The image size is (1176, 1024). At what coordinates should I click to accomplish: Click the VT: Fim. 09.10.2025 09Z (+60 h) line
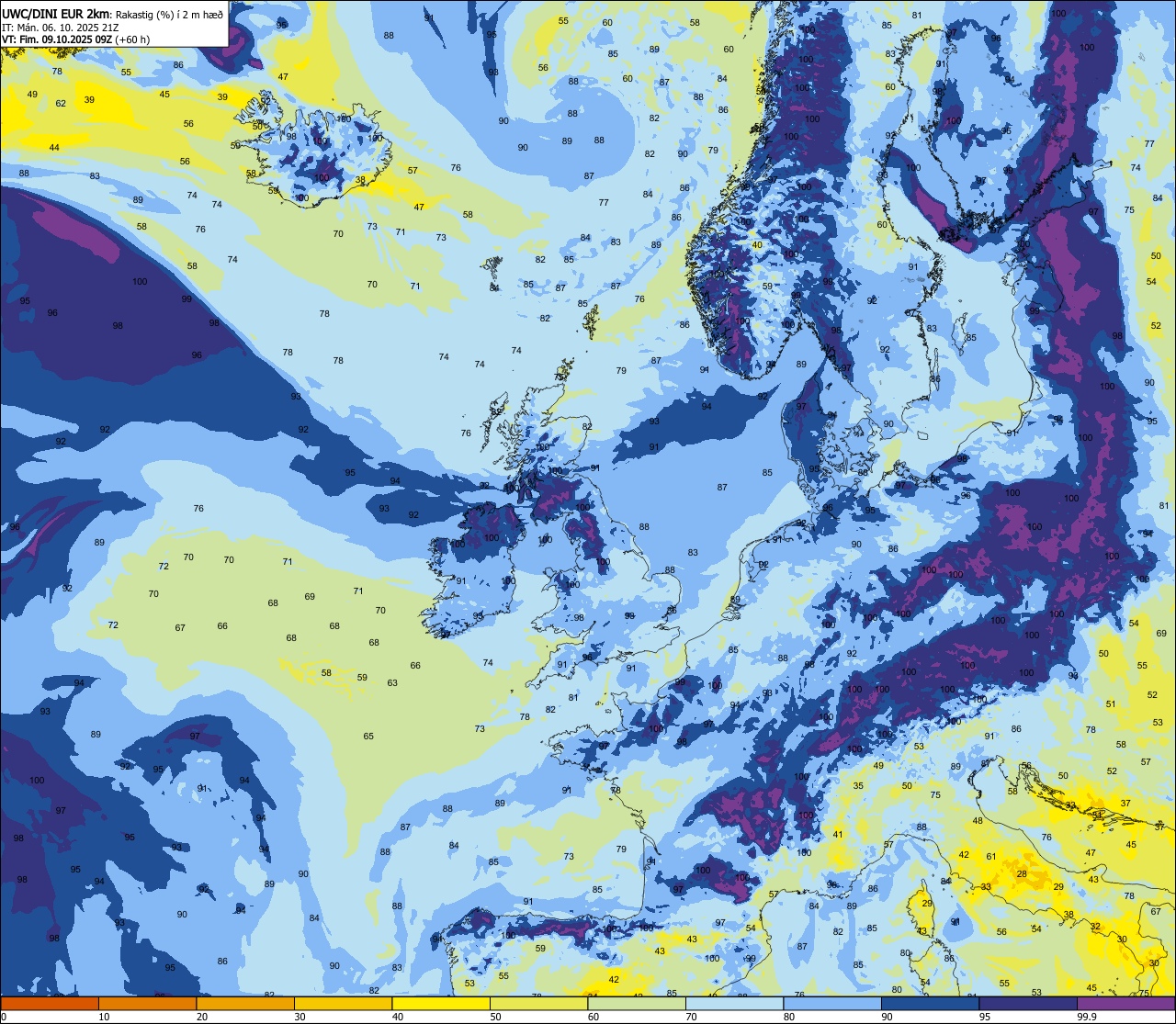point(75,39)
